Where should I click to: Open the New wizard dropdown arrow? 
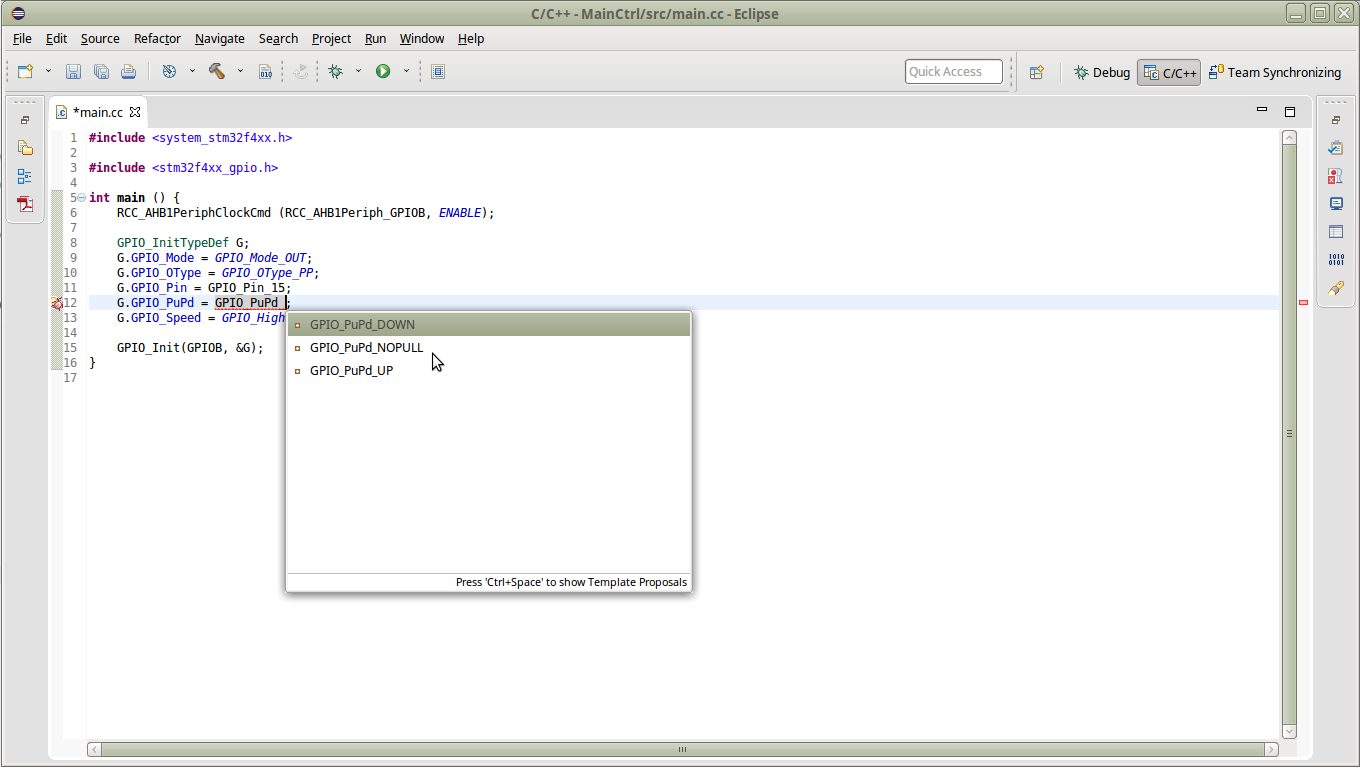coord(48,72)
